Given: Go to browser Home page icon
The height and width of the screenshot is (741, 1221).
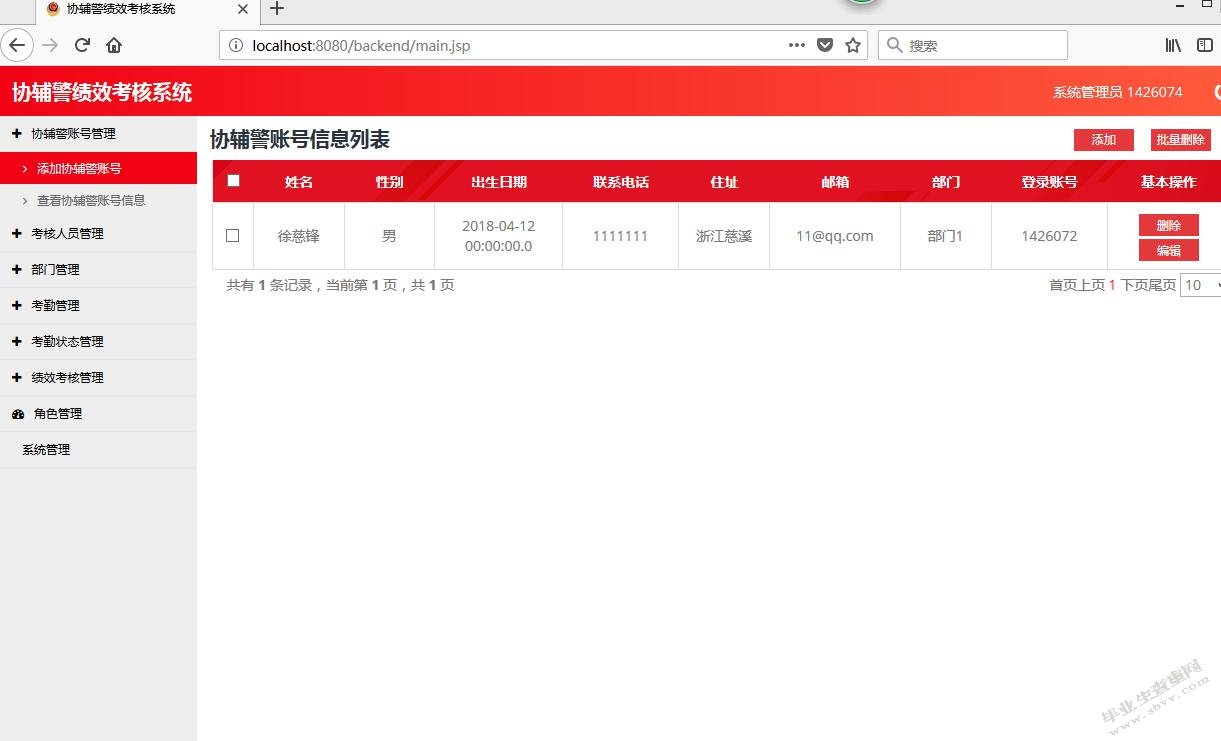Looking at the screenshot, I should (114, 45).
